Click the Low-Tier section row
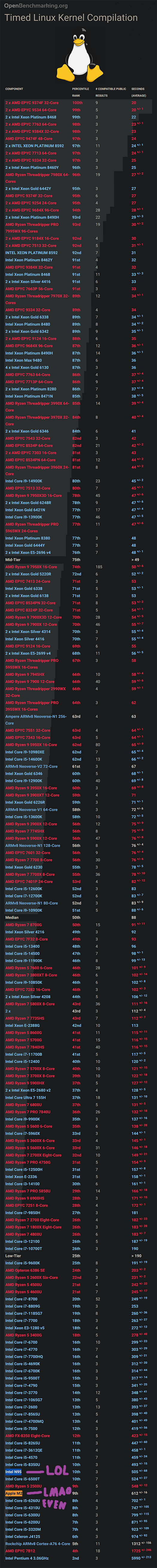157x1568 pixels. click(78, 1256)
